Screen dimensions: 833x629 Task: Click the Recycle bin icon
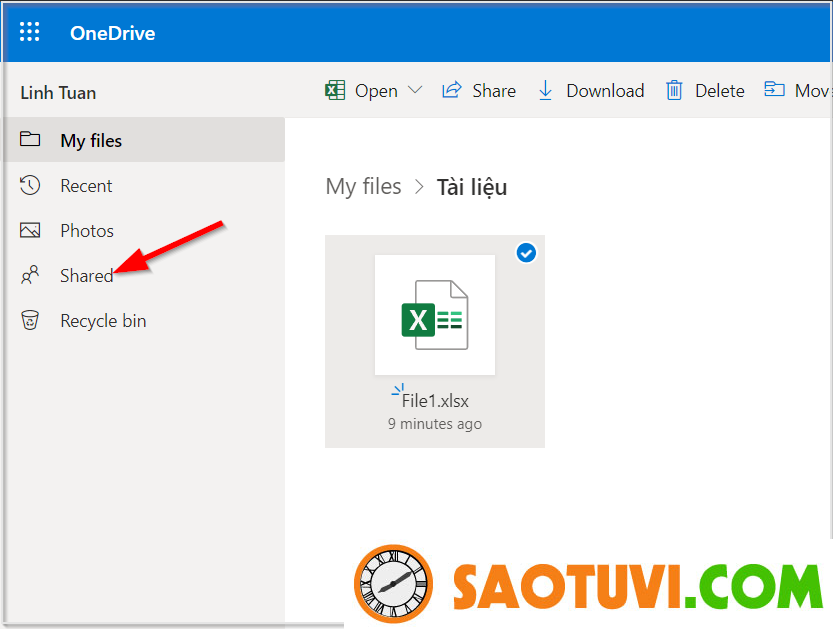[30, 321]
